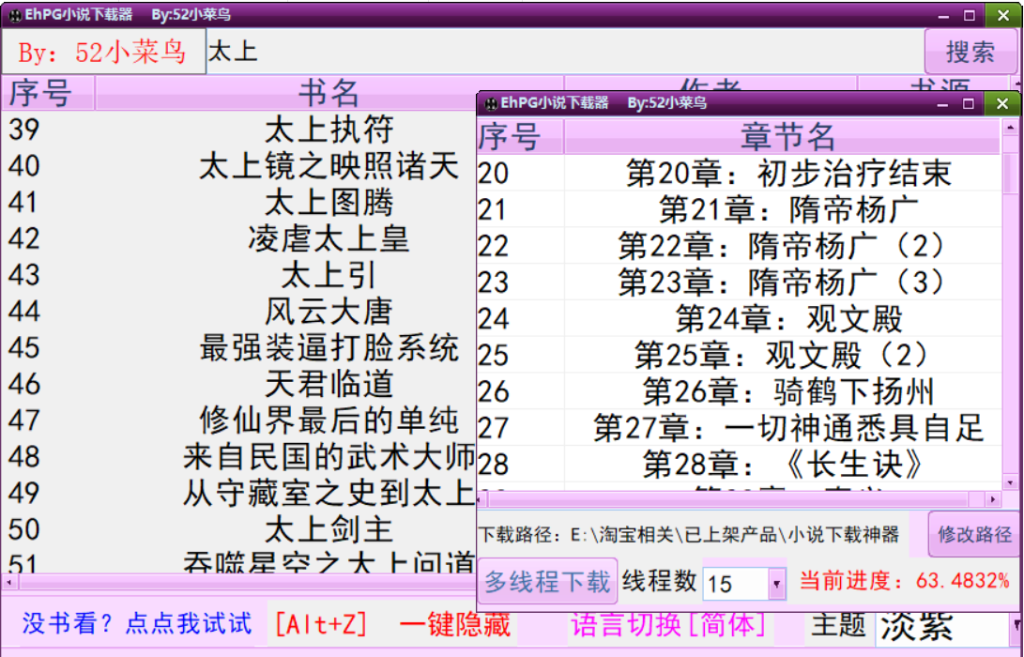Maximize the chapter list window
This screenshot has height=657, width=1024.
pos(968,103)
